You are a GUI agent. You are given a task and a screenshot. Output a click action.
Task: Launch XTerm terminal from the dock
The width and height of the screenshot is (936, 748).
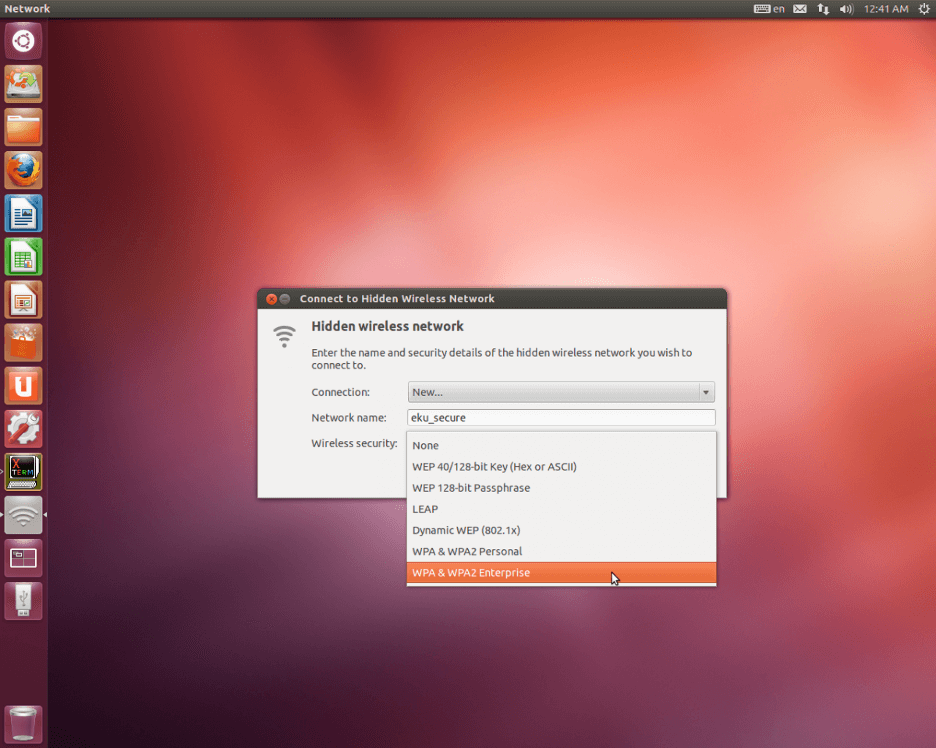click(x=23, y=471)
